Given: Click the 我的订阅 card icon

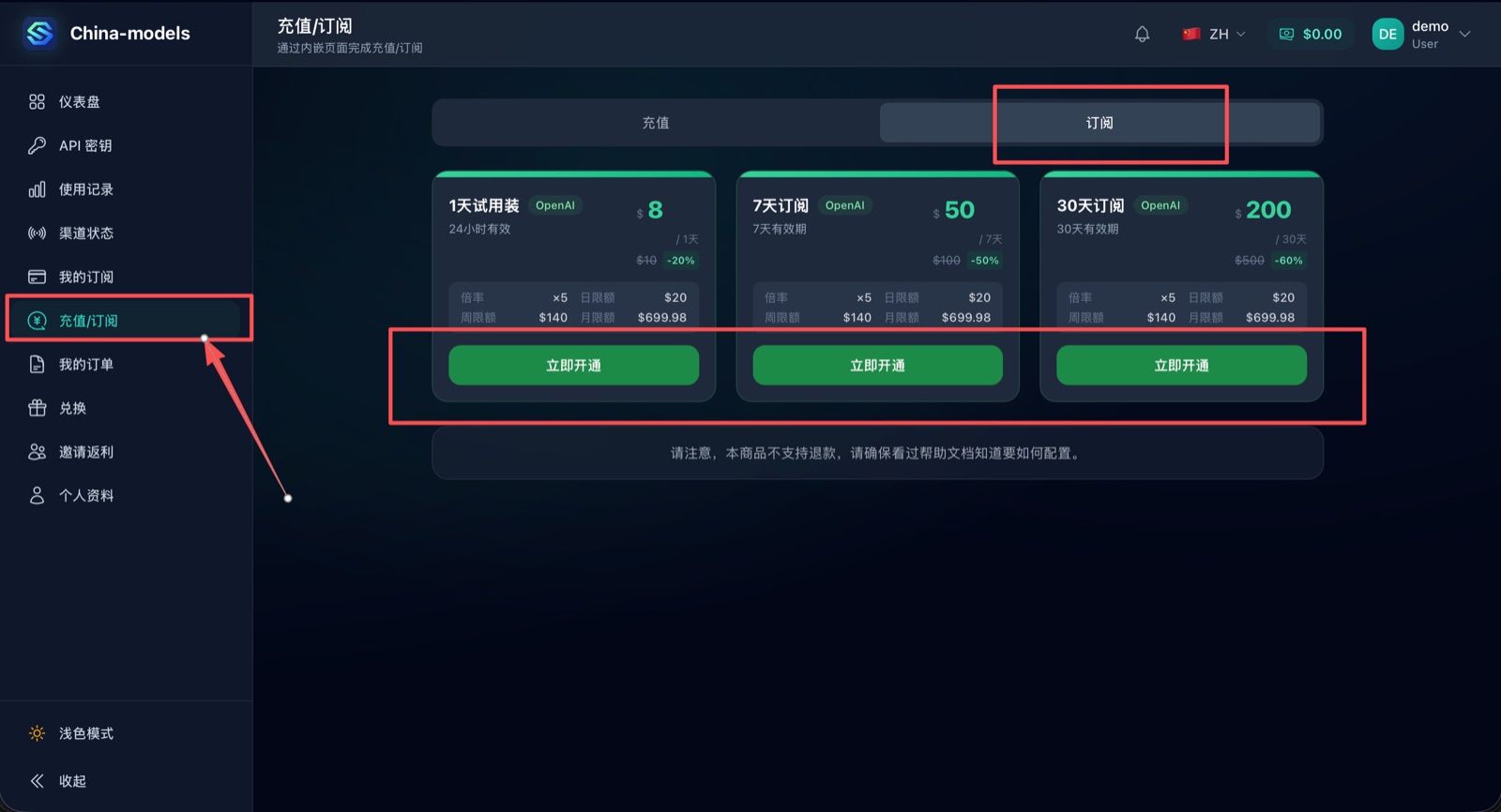Looking at the screenshot, I should [37, 277].
